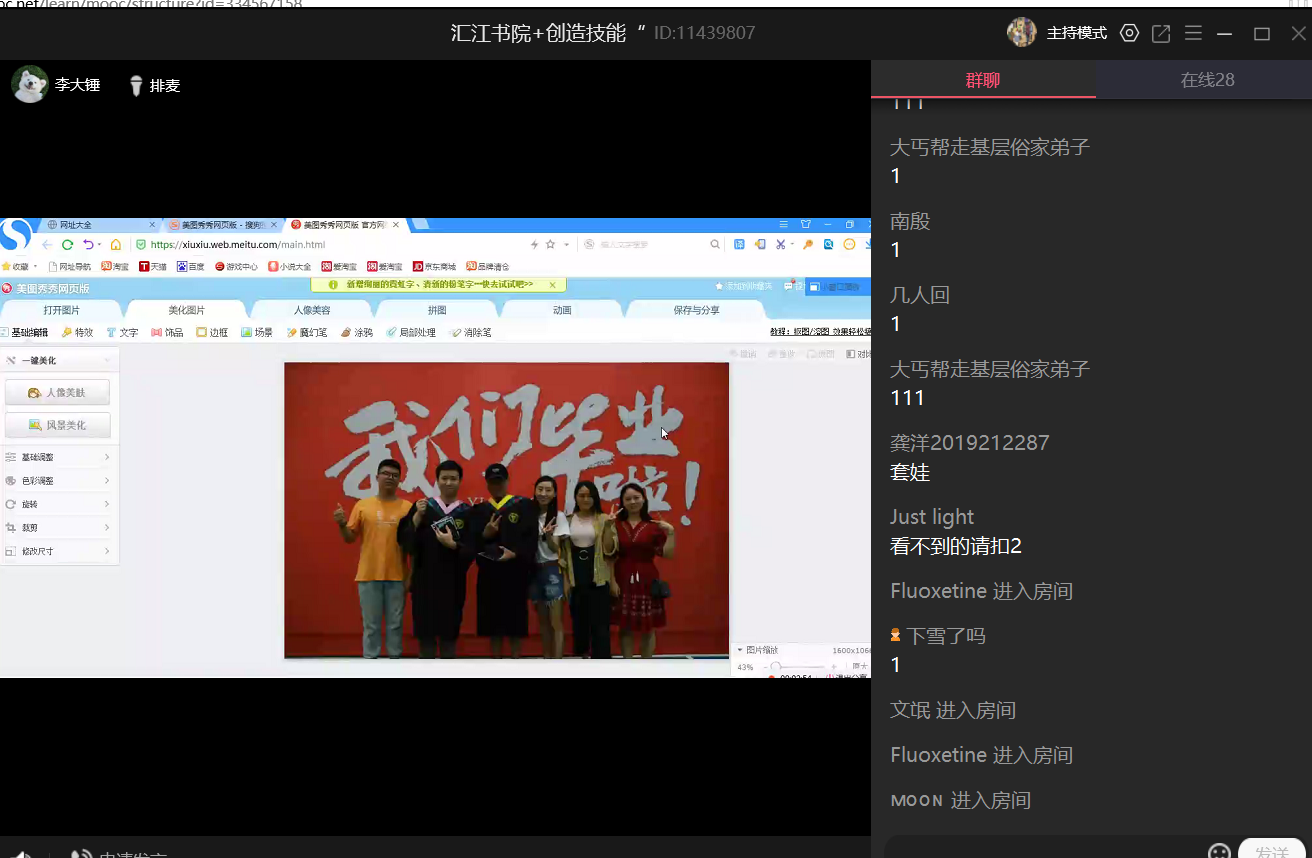Viewport: 1312px width, 858px height.
Task: Expand the 基础调整 section
Action: pyautogui.click(x=58, y=457)
